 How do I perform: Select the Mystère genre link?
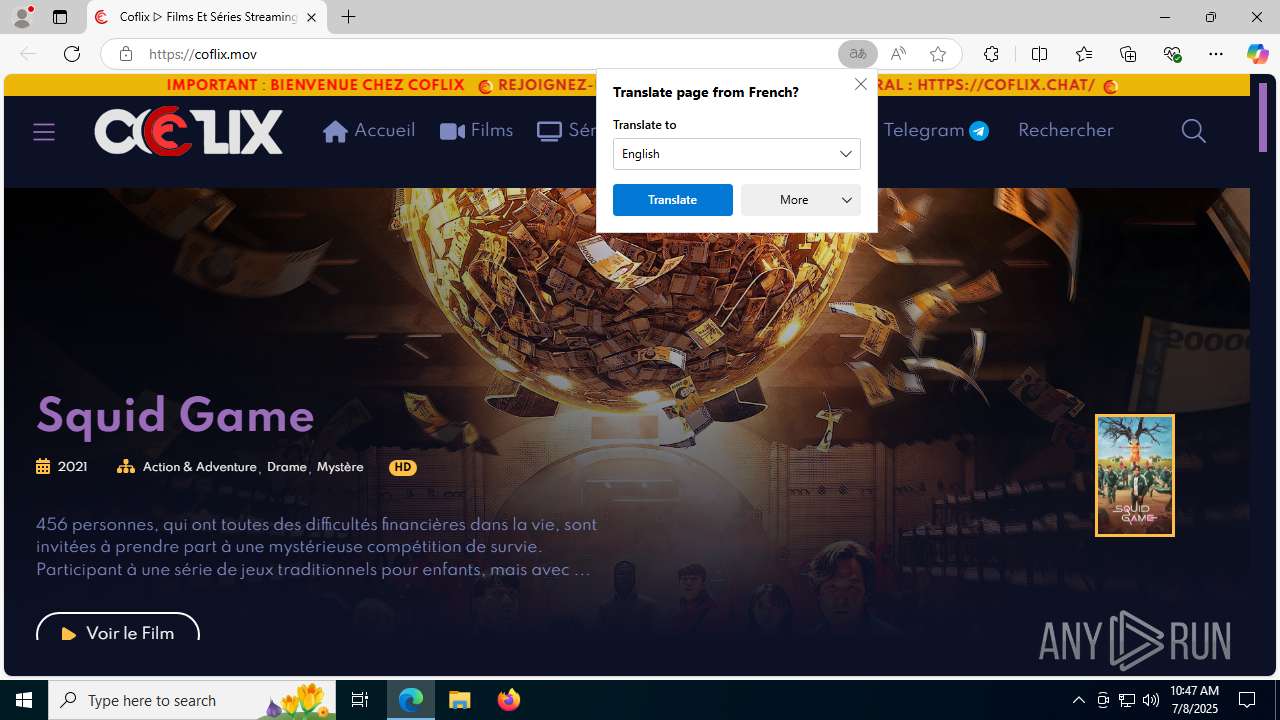click(x=340, y=467)
